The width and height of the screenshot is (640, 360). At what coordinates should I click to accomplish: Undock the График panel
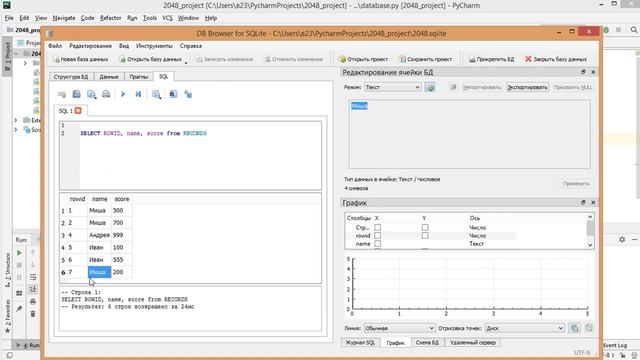[583, 202]
